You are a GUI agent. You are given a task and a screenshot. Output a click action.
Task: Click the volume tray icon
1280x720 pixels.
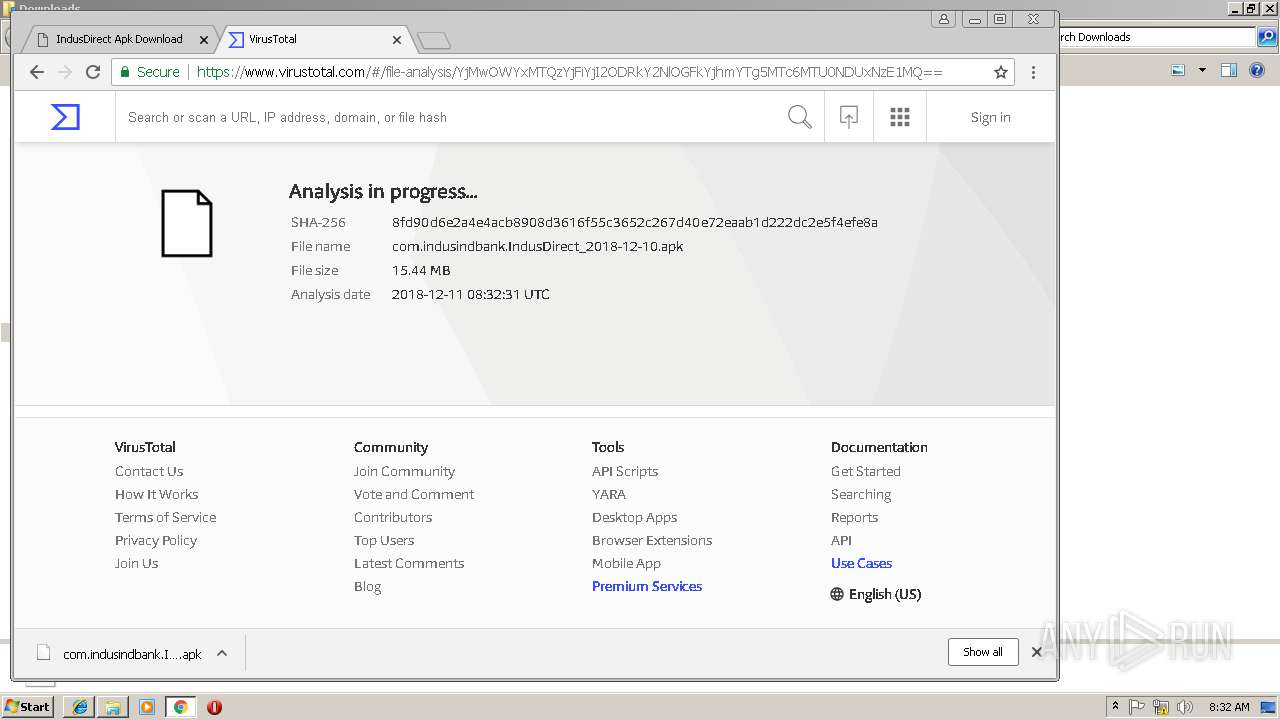coord(1184,707)
